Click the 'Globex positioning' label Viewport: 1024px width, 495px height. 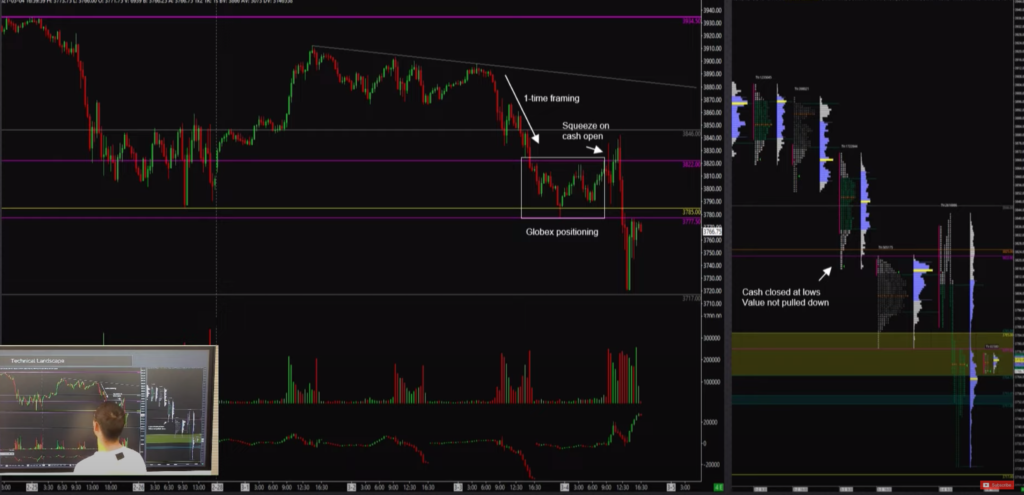click(x=561, y=231)
